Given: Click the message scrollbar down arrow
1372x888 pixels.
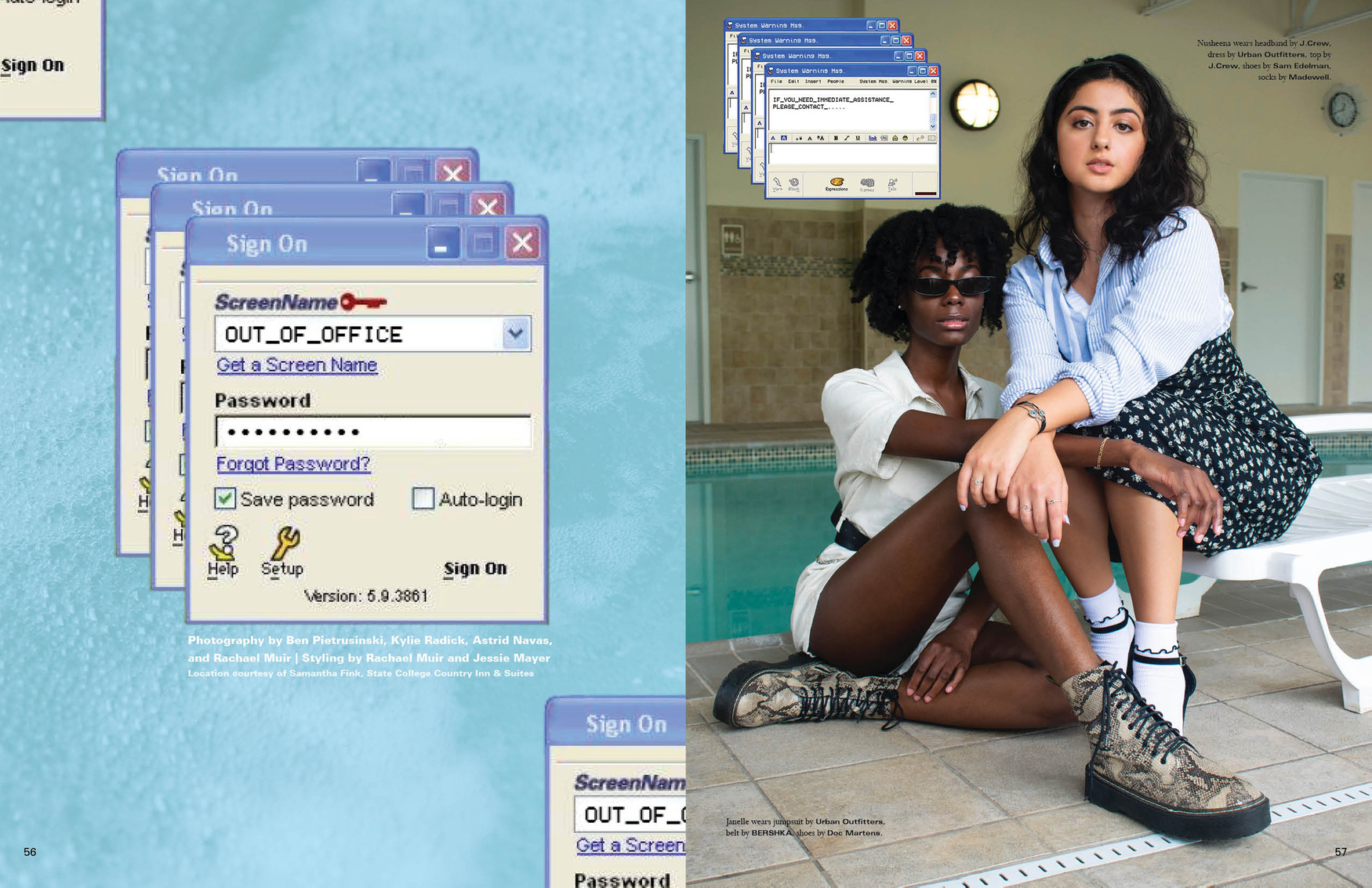Looking at the screenshot, I should (x=933, y=126).
